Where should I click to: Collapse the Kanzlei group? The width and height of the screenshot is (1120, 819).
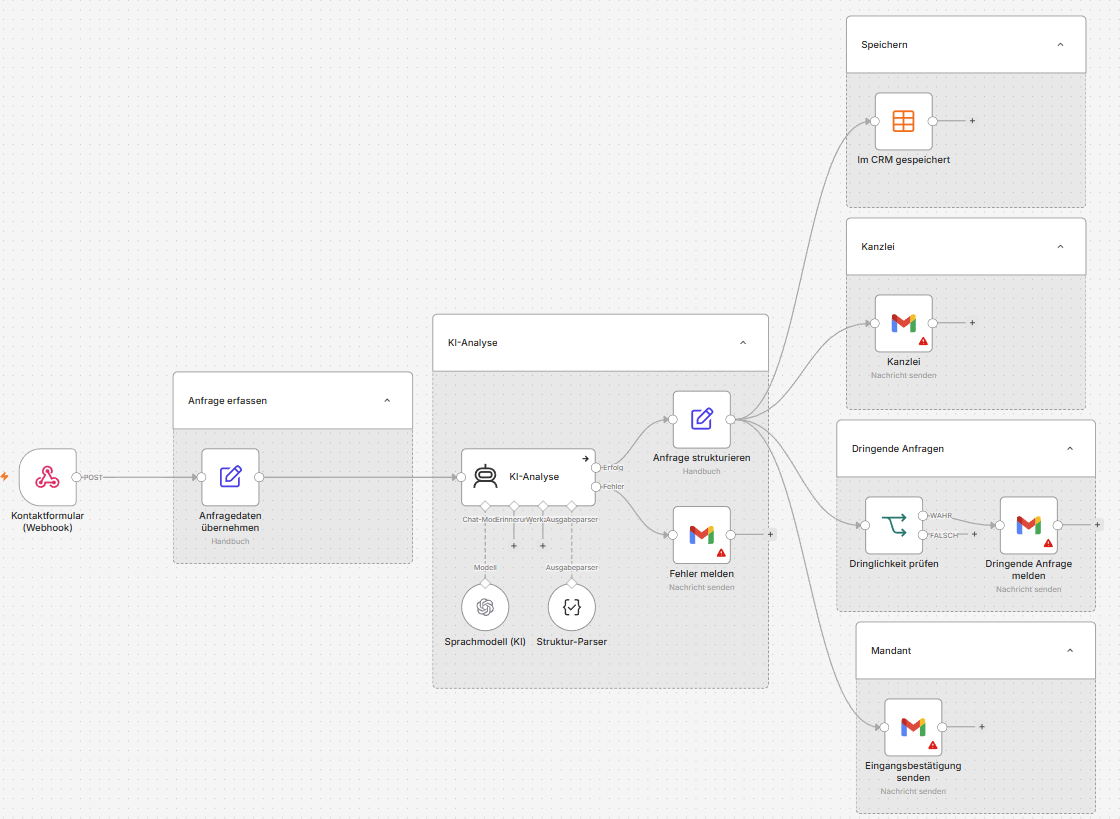(x=1060, y=246)
